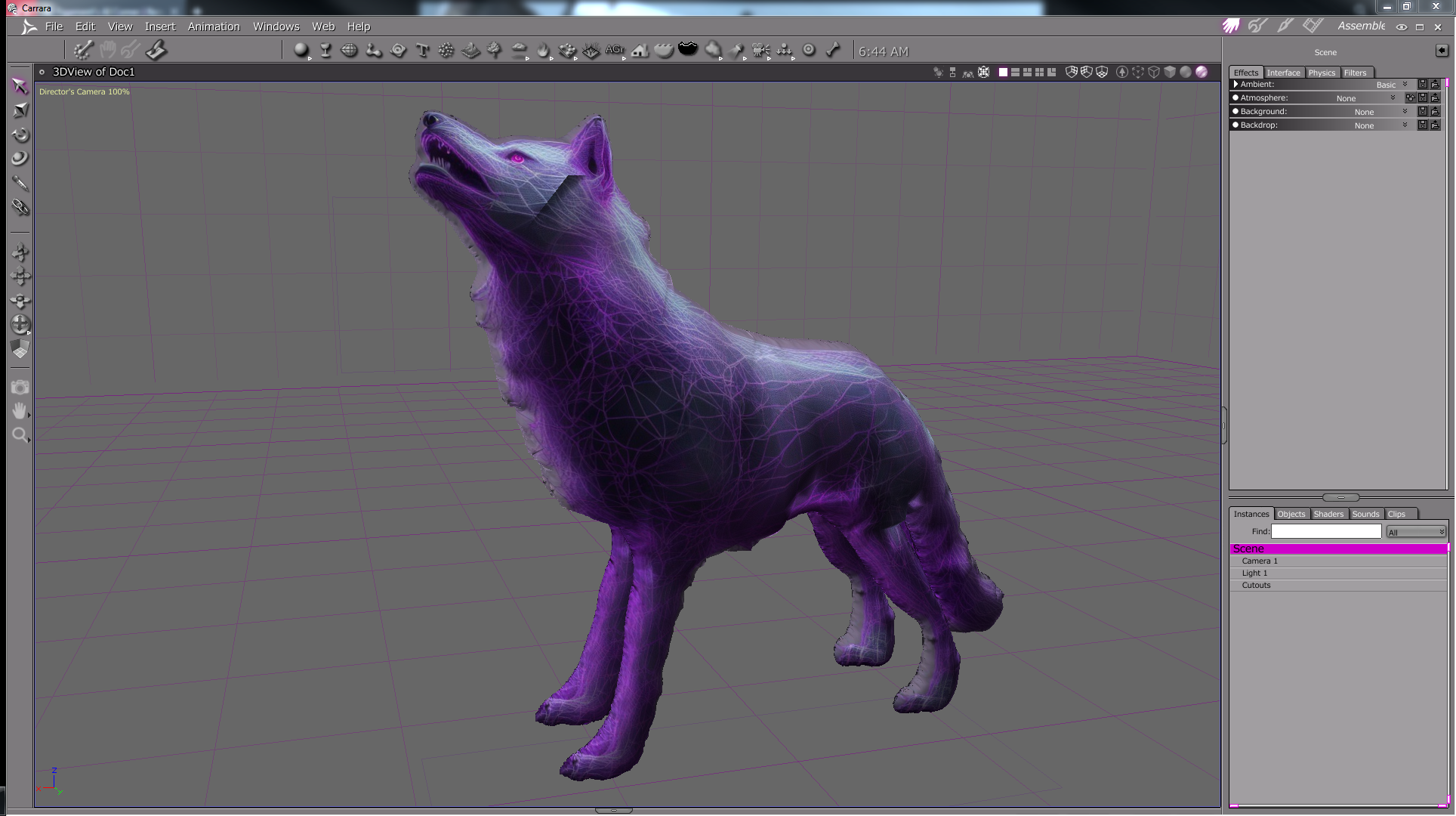Click the plant tree icon

pyautogui.click(x=495, y=51)
